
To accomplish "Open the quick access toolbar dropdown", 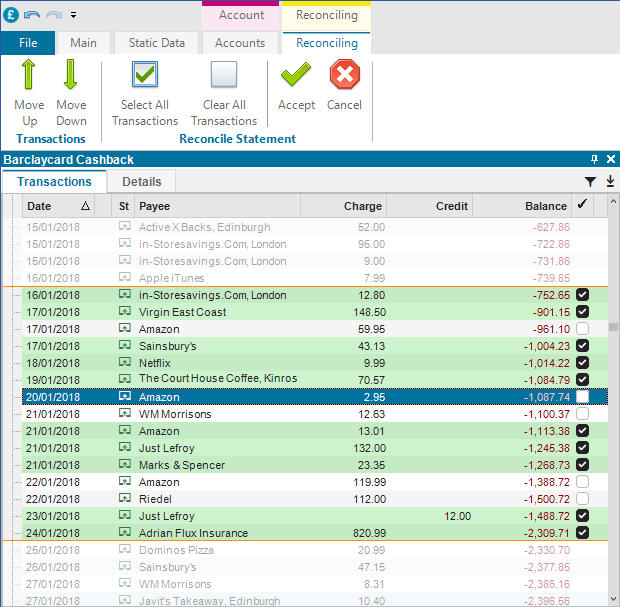I will point(74,15).
